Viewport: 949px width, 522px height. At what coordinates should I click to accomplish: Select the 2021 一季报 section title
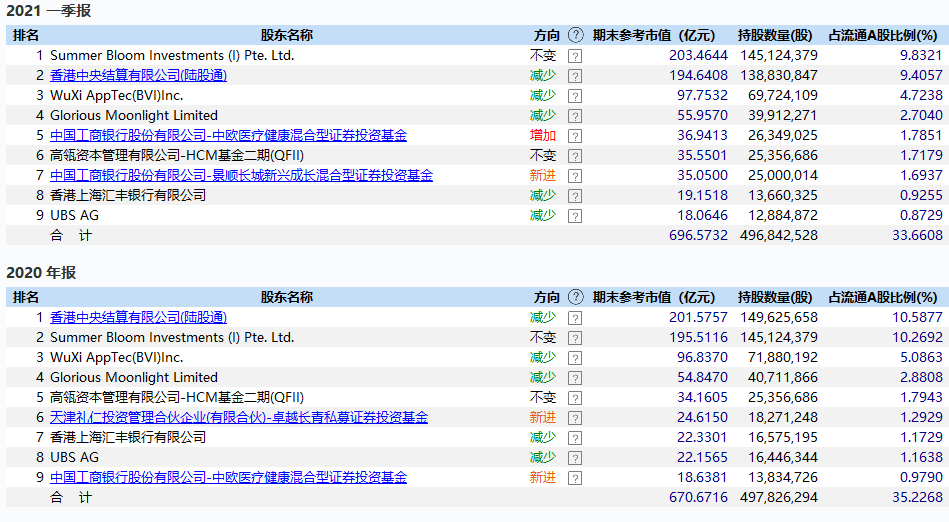coord(48,11)
